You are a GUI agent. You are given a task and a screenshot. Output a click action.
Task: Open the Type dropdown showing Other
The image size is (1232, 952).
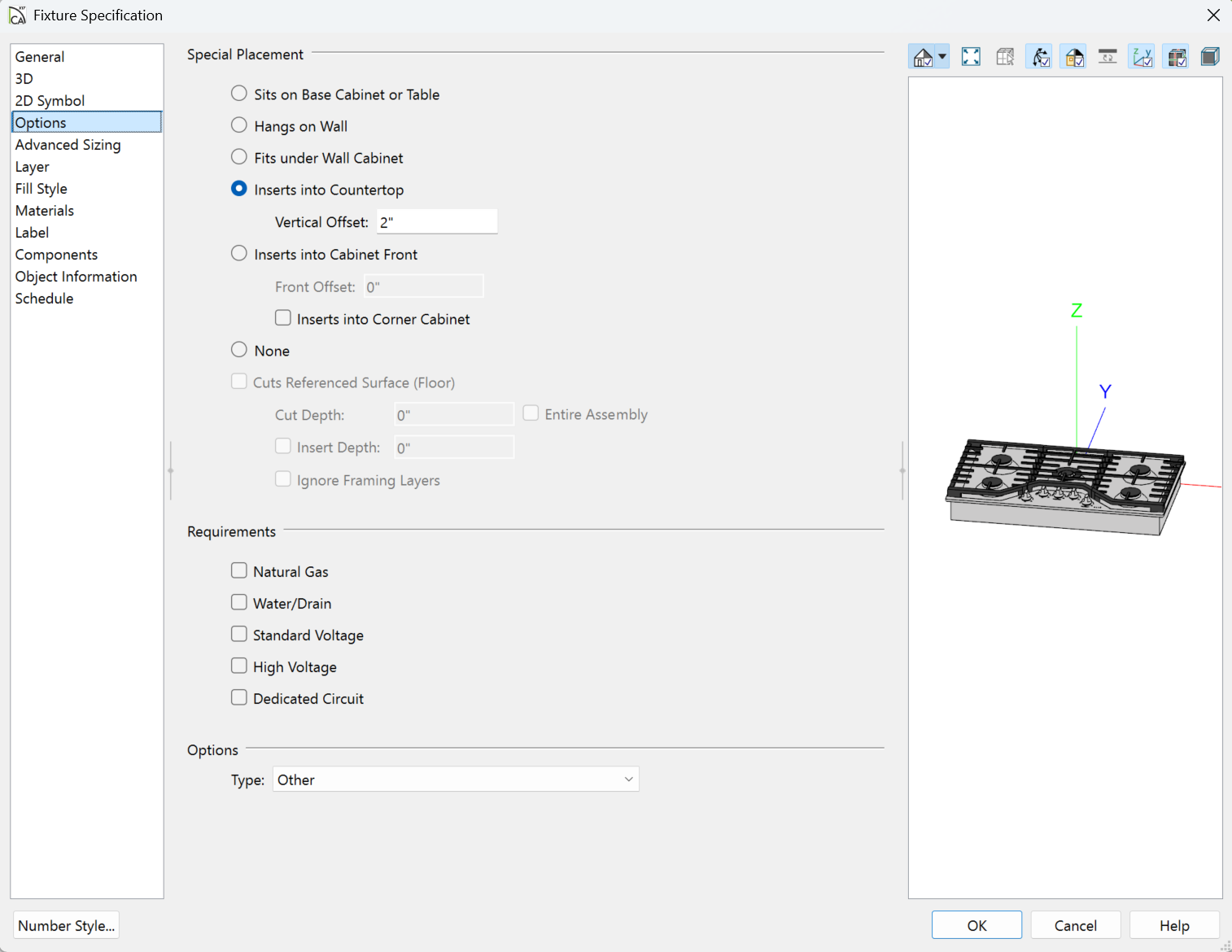456,780
